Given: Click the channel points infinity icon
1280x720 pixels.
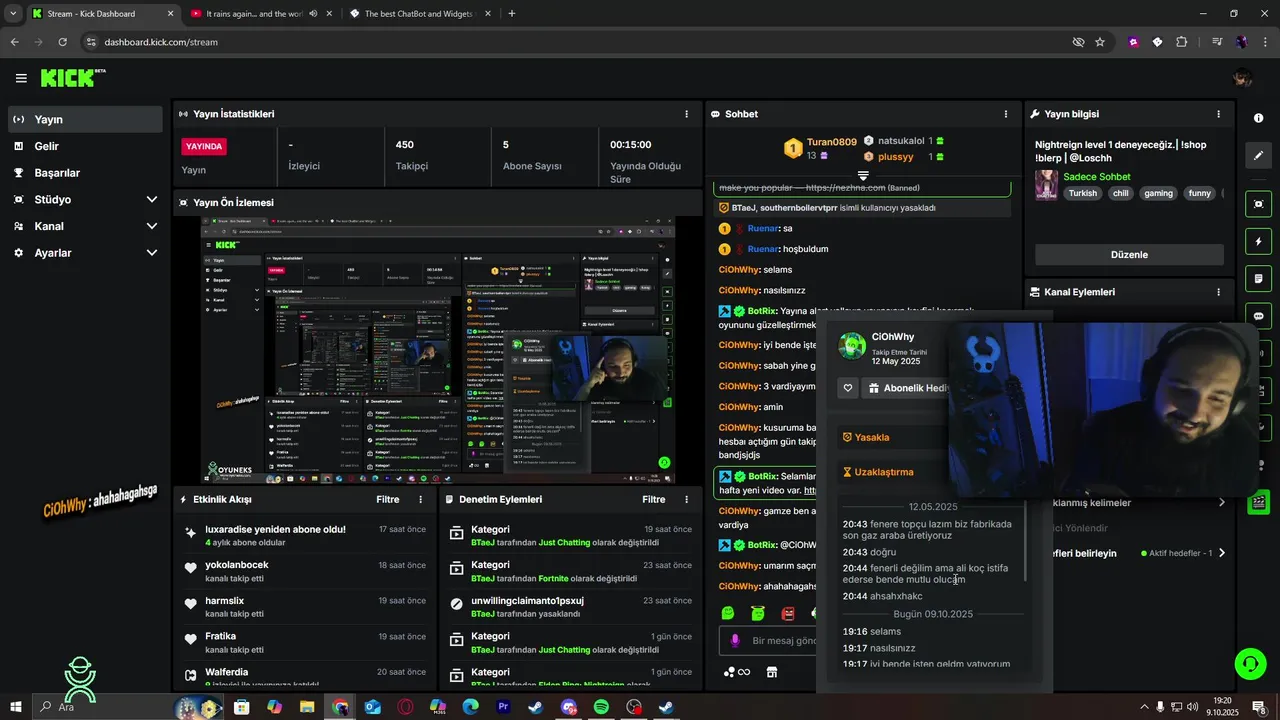Looking at the screenshot, I should (737, 672).
